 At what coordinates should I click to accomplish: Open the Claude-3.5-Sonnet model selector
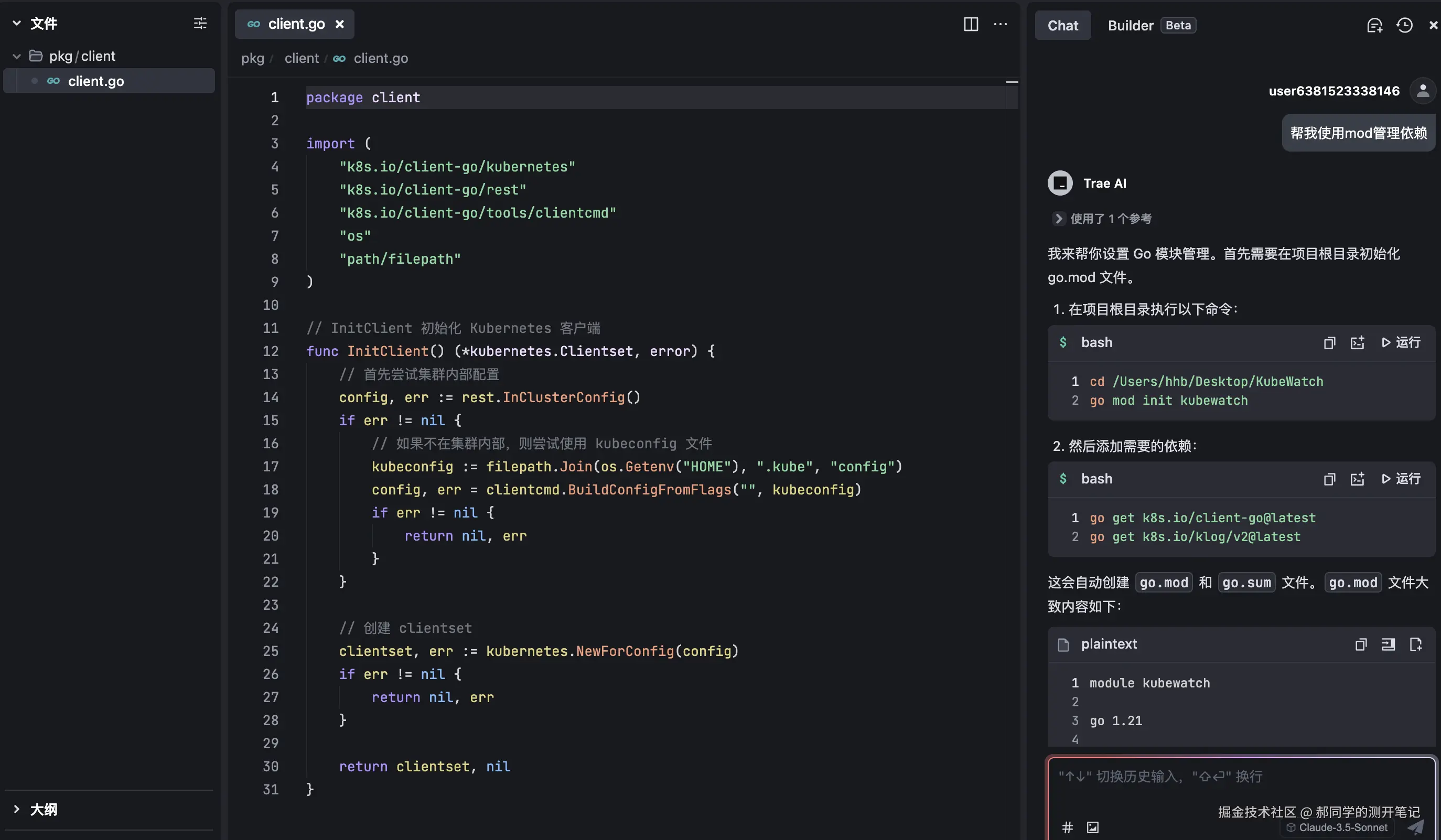tap(1337, 827)
